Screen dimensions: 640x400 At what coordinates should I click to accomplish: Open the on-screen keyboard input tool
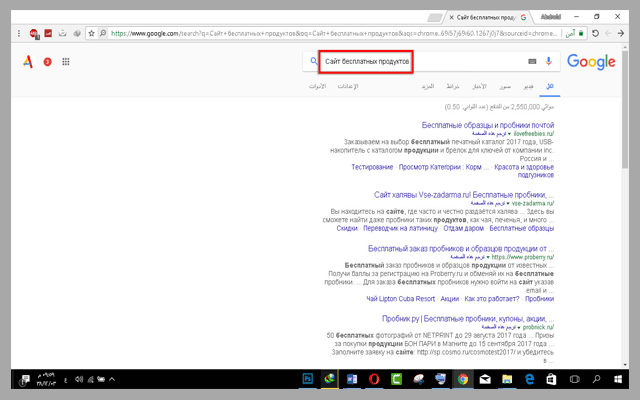click(x=531, y=62)
